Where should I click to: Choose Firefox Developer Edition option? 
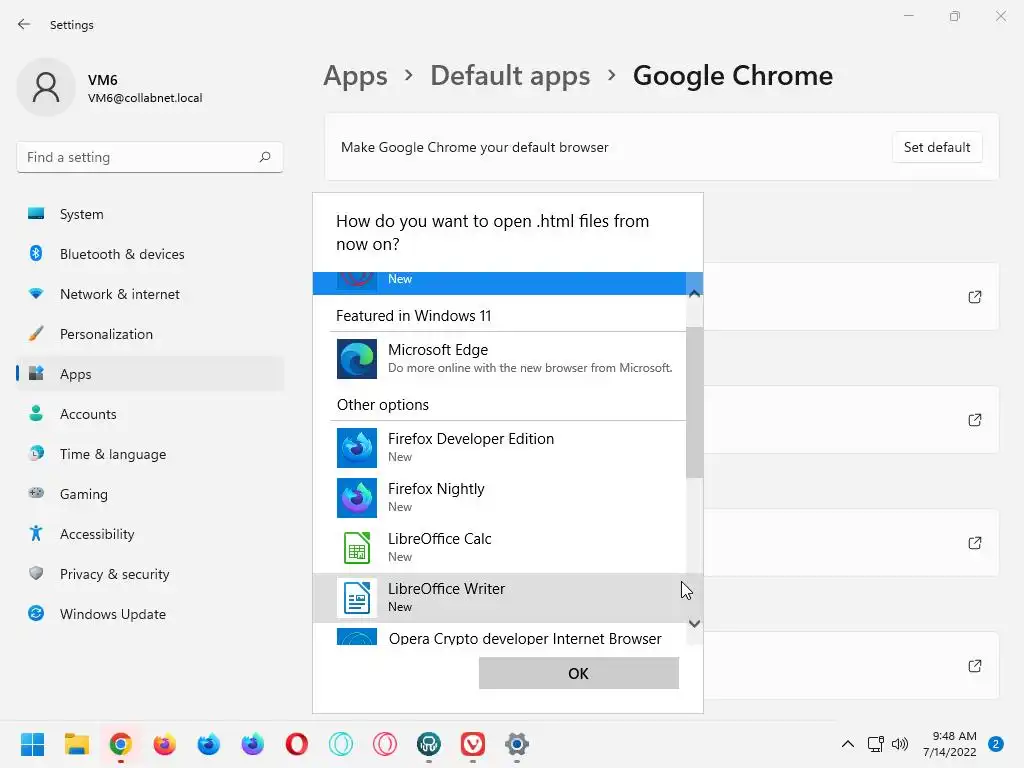click(500, 447)
